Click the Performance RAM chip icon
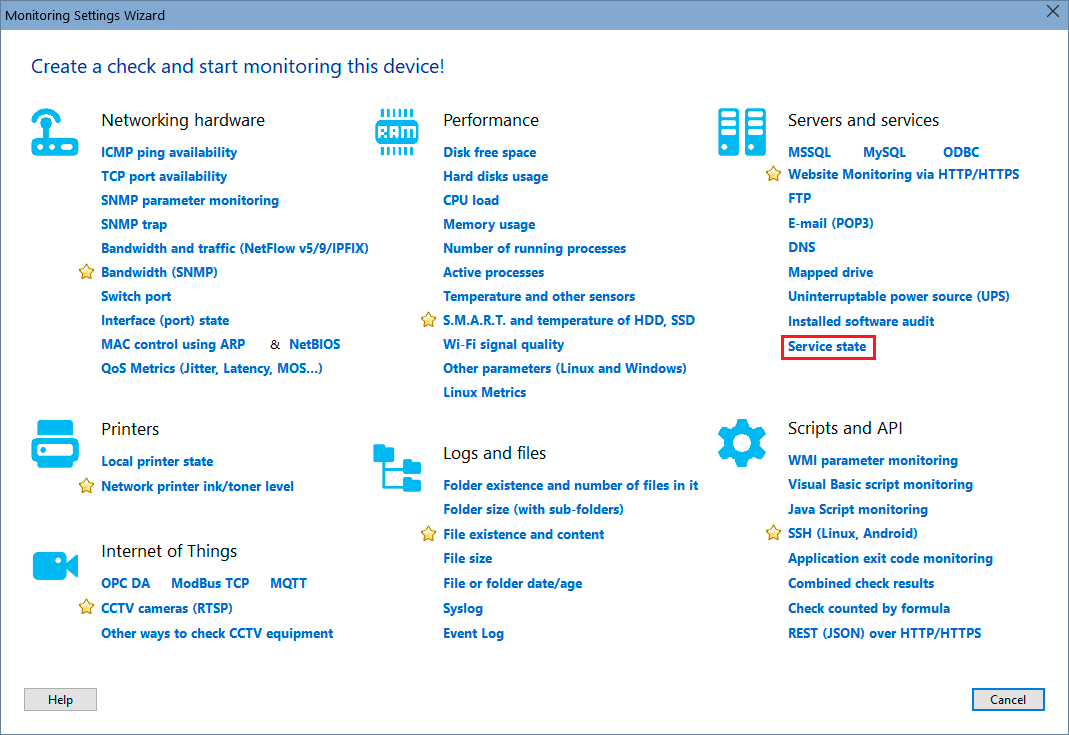 [x=396, y=133]
